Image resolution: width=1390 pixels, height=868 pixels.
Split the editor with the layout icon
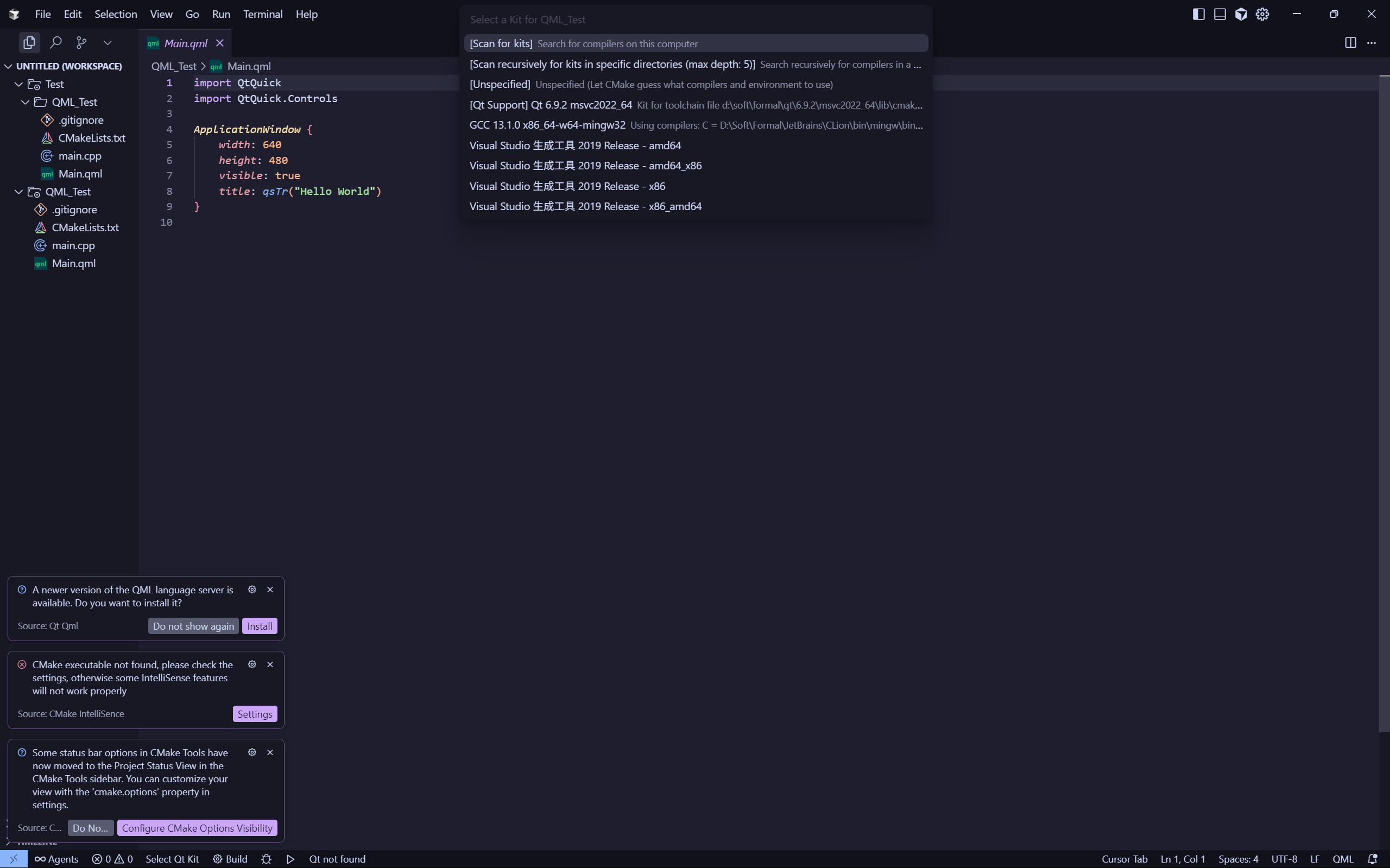tap(1350, 42)
